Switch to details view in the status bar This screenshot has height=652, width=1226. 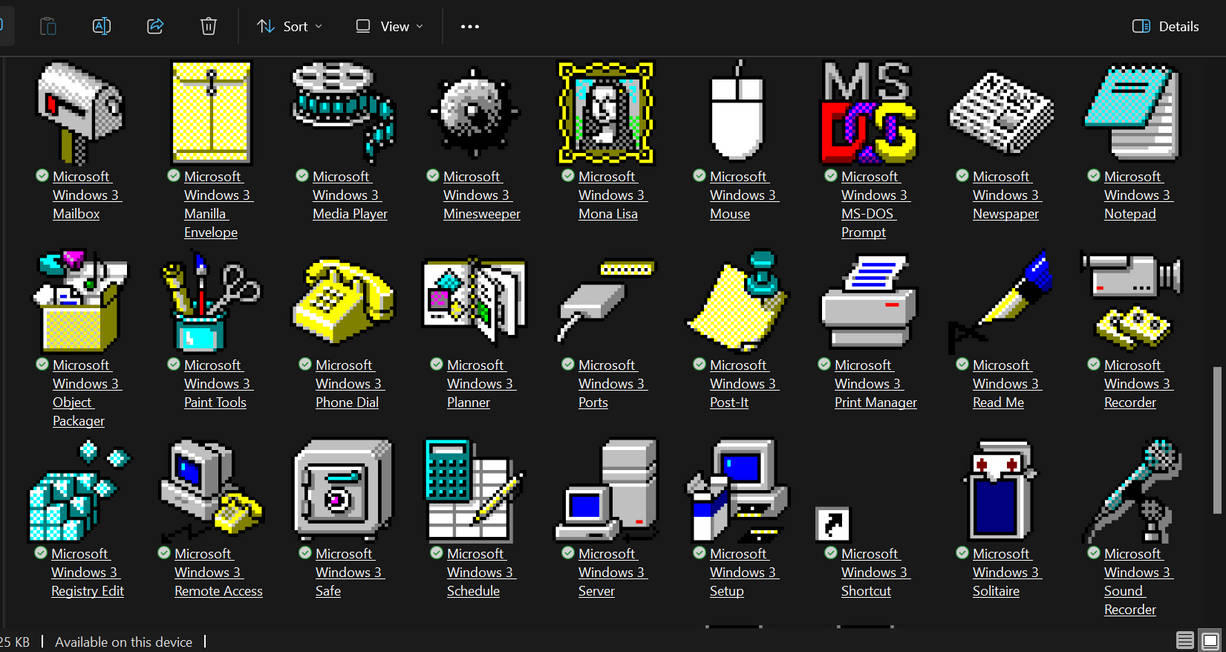click(1185, 640)
